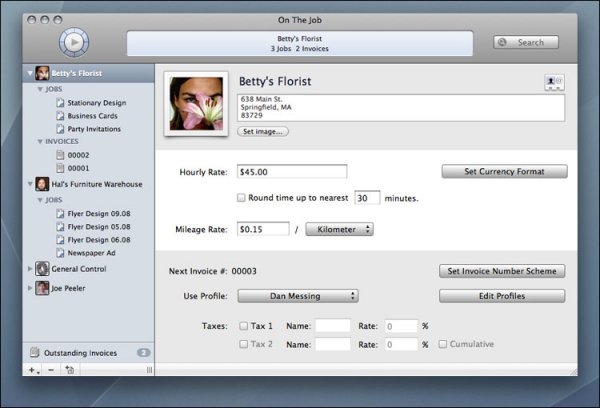The width and height of the screenshot is (600, 408).
Task: Collapse the JOBS group under Hal's Furniture Warehouse
Action: 40,200
